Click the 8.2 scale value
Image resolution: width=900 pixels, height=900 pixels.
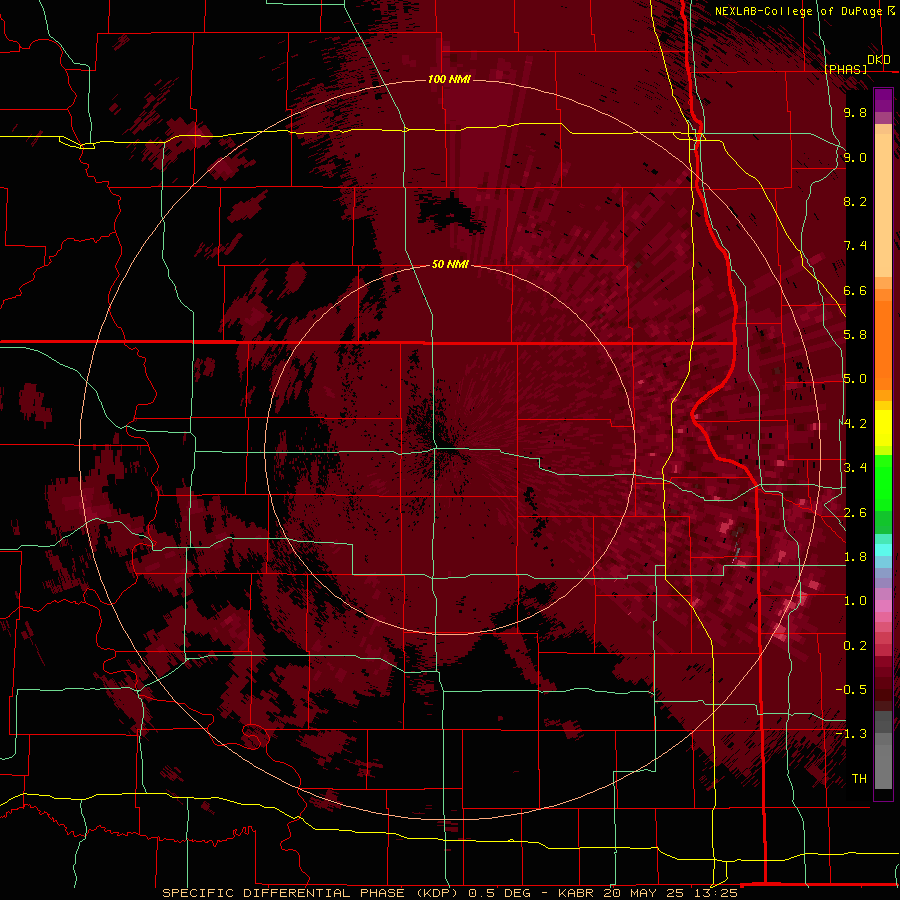tap(855, 201)
